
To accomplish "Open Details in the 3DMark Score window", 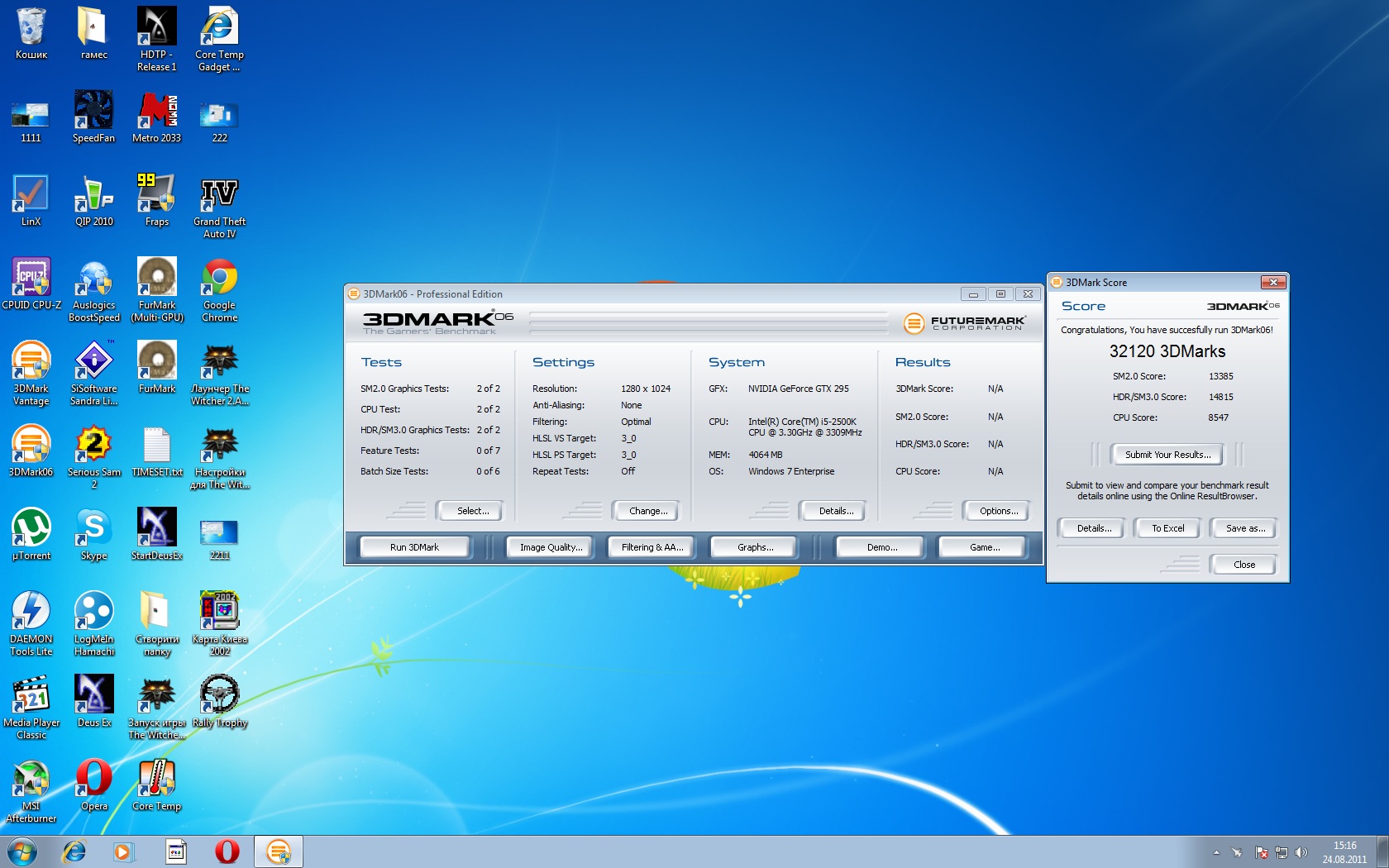I will coord(1093,528).
